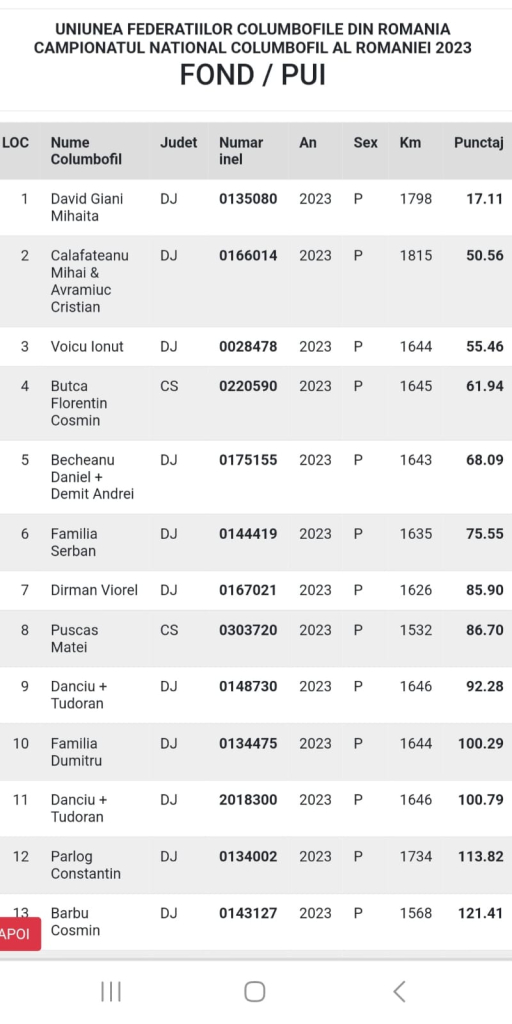Select ring number 0166014

pyautogui.click(x=248, y=255)
